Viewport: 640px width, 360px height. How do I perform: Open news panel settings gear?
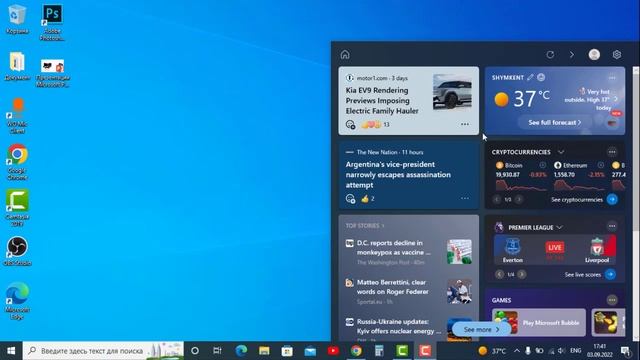[617, 55]
